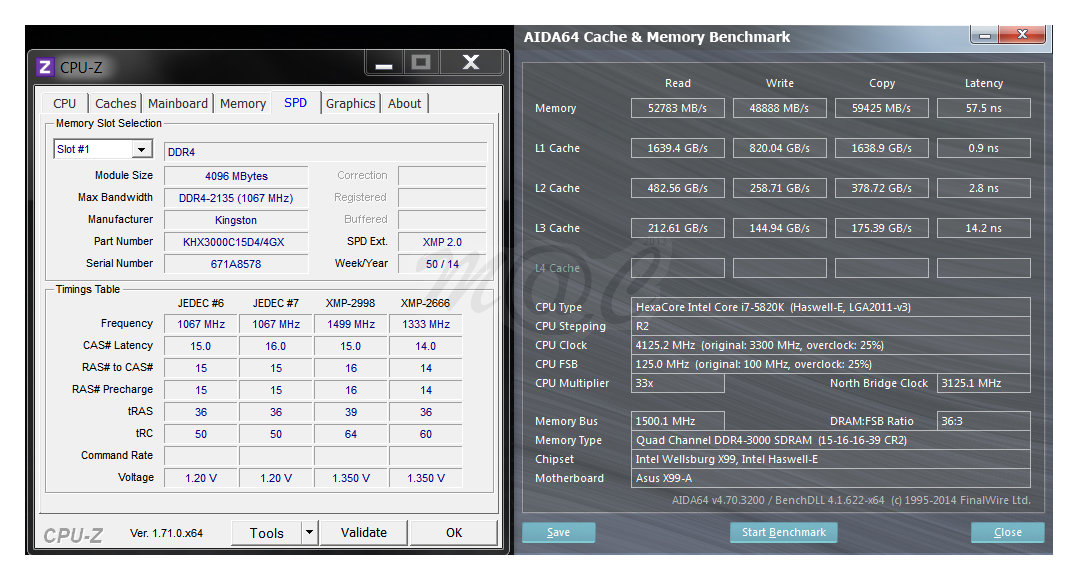
Task: Click the XMP-2666 frequency 1333 MHz cell
Action: tap(426, 324)
